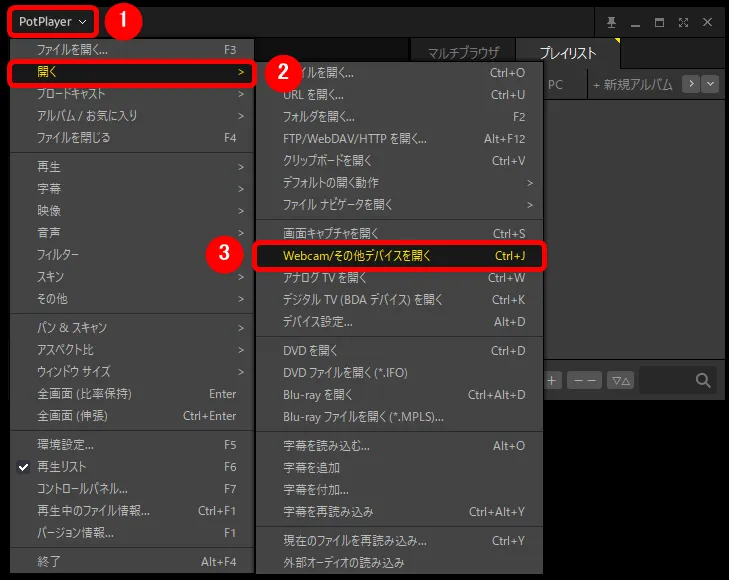Expand the ブロードキャスト submenu
729x580 pixels.
pyautogui.click(x=132, y=94)
